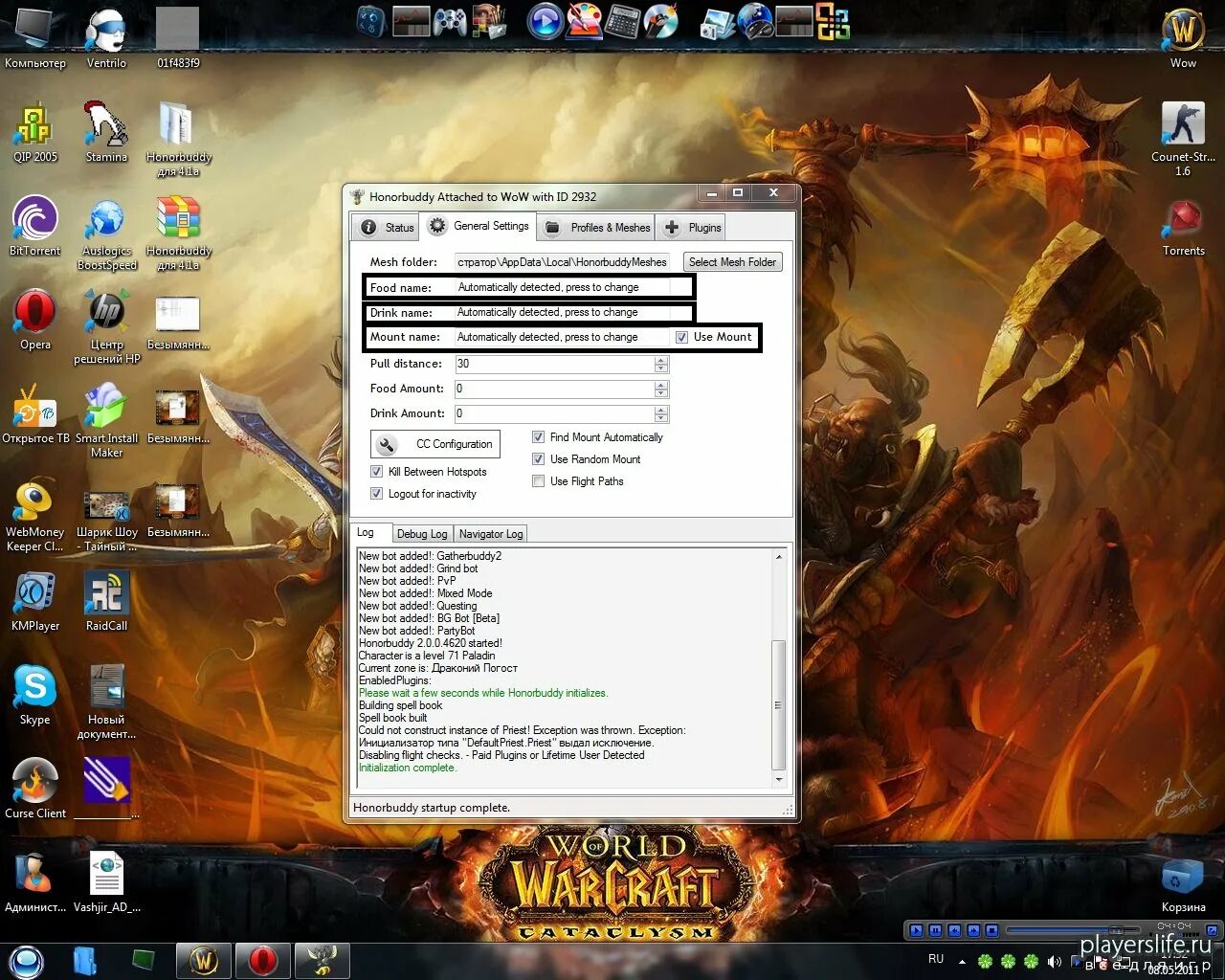Screen dimensions: 1225x980
Task: Launch Skype from the desktop
Action: point(35,695)
